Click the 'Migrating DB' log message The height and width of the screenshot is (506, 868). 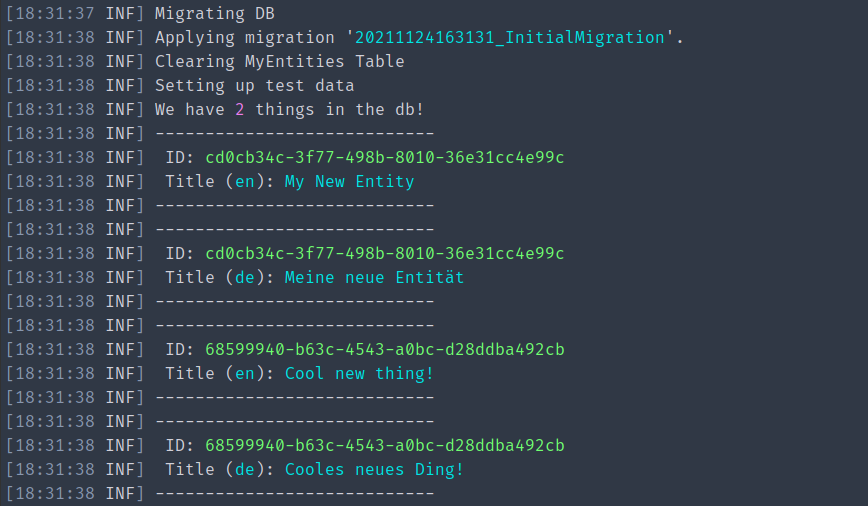tap(214, 13)
